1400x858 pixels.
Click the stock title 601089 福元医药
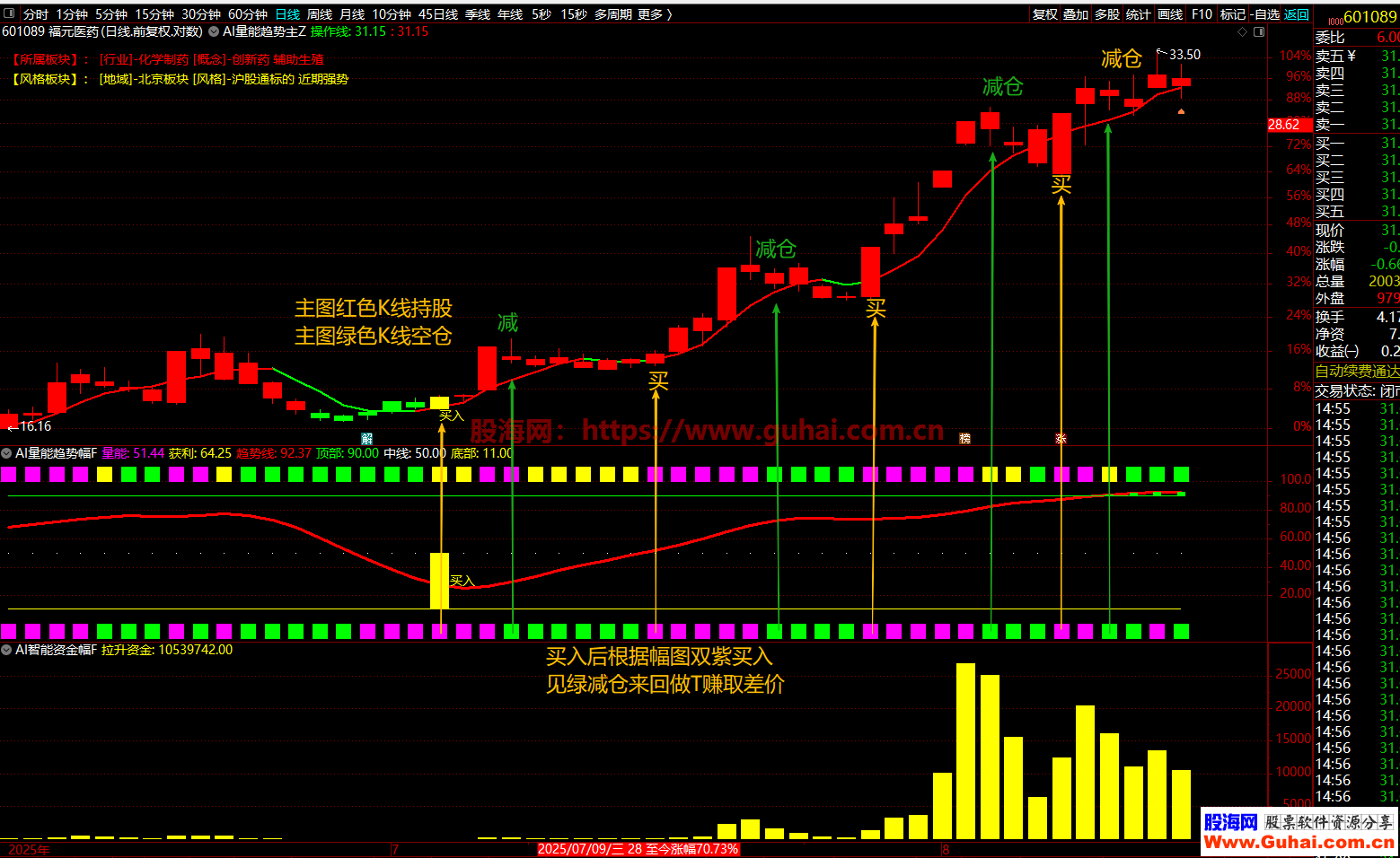(50, 31)
